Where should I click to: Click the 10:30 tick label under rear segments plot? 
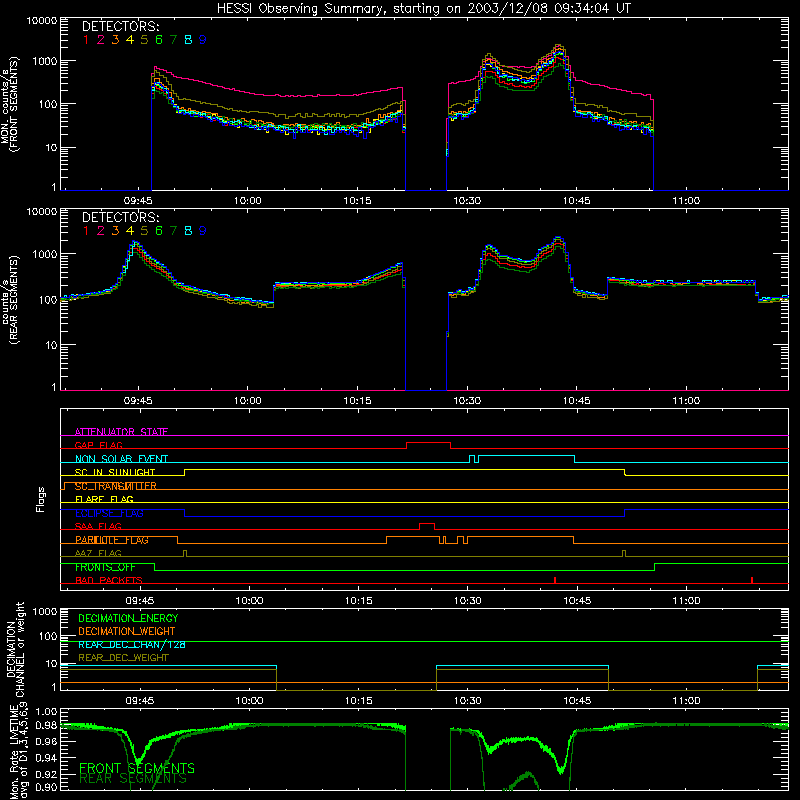click(x=467, y=401)
